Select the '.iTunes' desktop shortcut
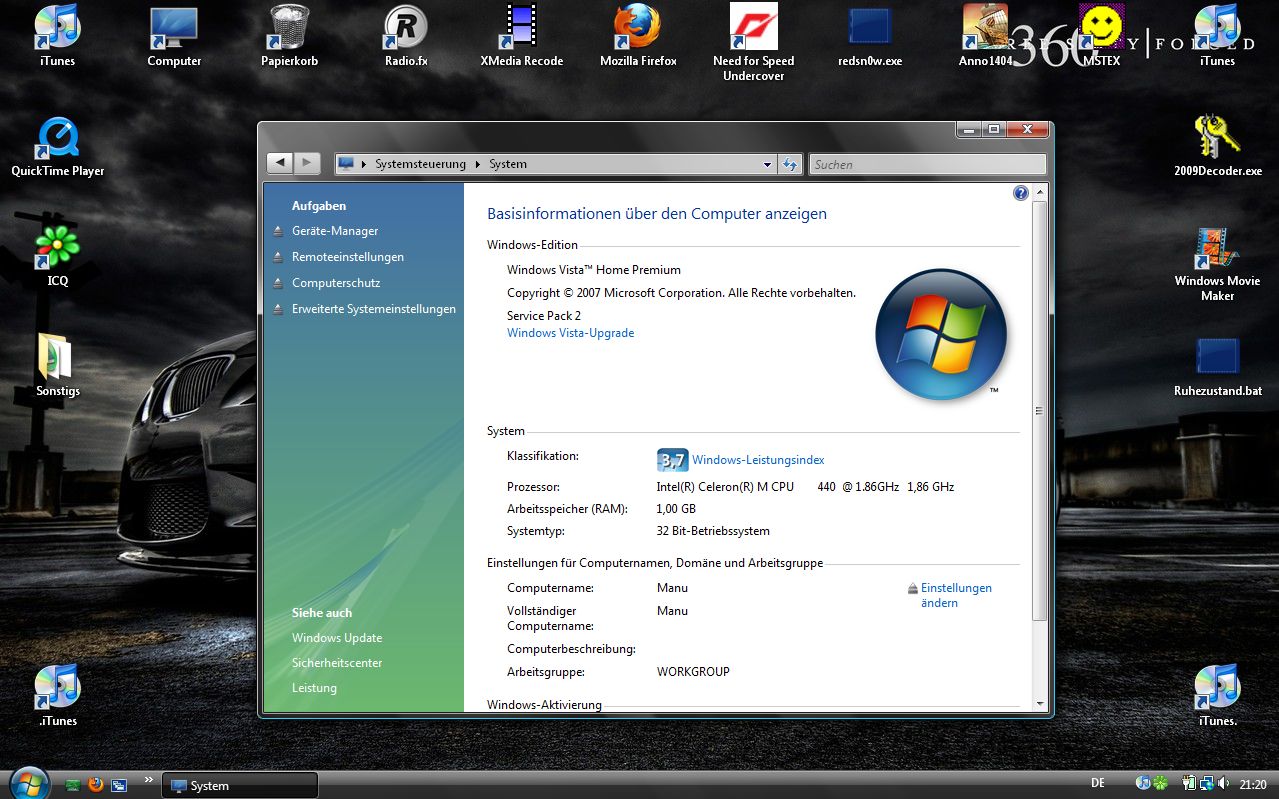Image resolution: width=1279 pixels, height=799 pixels. (x=58, y=697)
